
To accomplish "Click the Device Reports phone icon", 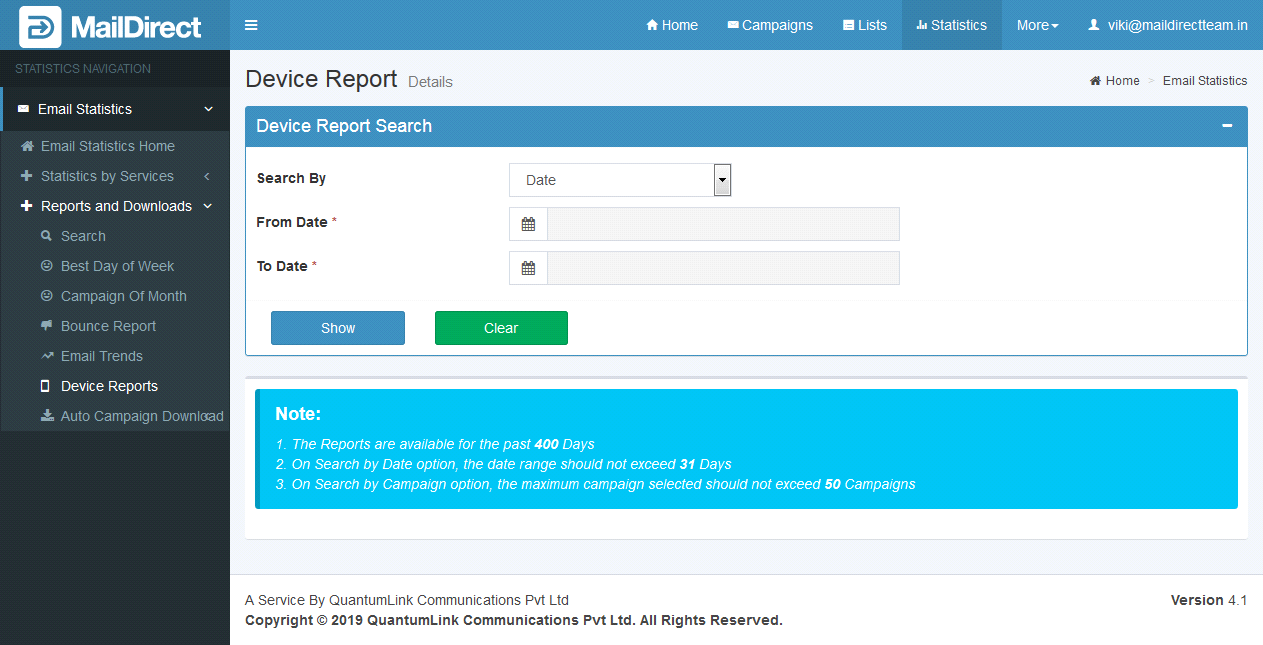I will pos(45,386).
